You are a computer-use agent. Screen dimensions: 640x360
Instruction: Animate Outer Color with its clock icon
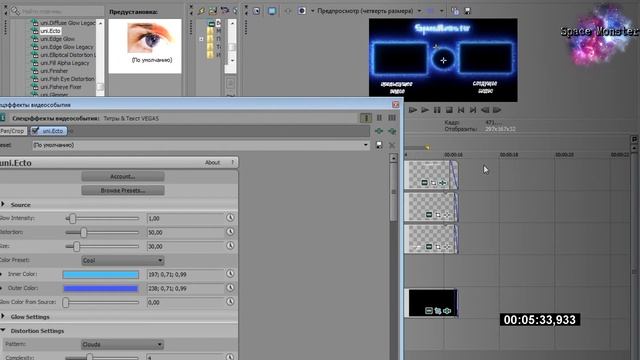[x=230, y=288]
